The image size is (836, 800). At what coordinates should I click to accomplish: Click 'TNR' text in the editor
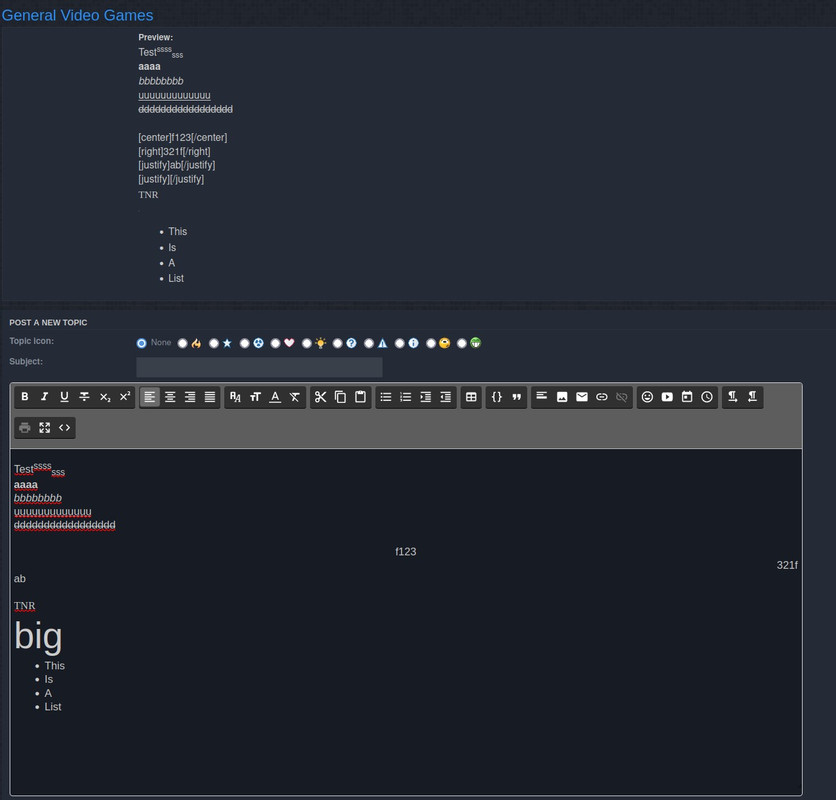(x=25, y=606)
